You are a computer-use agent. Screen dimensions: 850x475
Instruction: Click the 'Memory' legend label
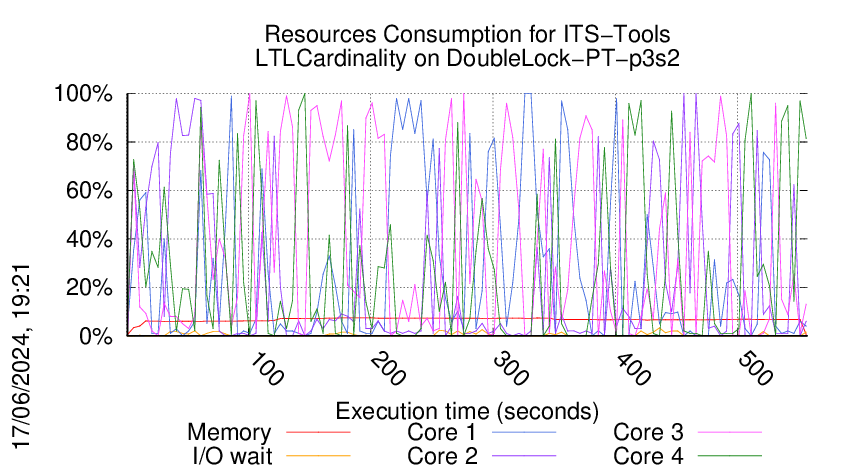(229, 433)
